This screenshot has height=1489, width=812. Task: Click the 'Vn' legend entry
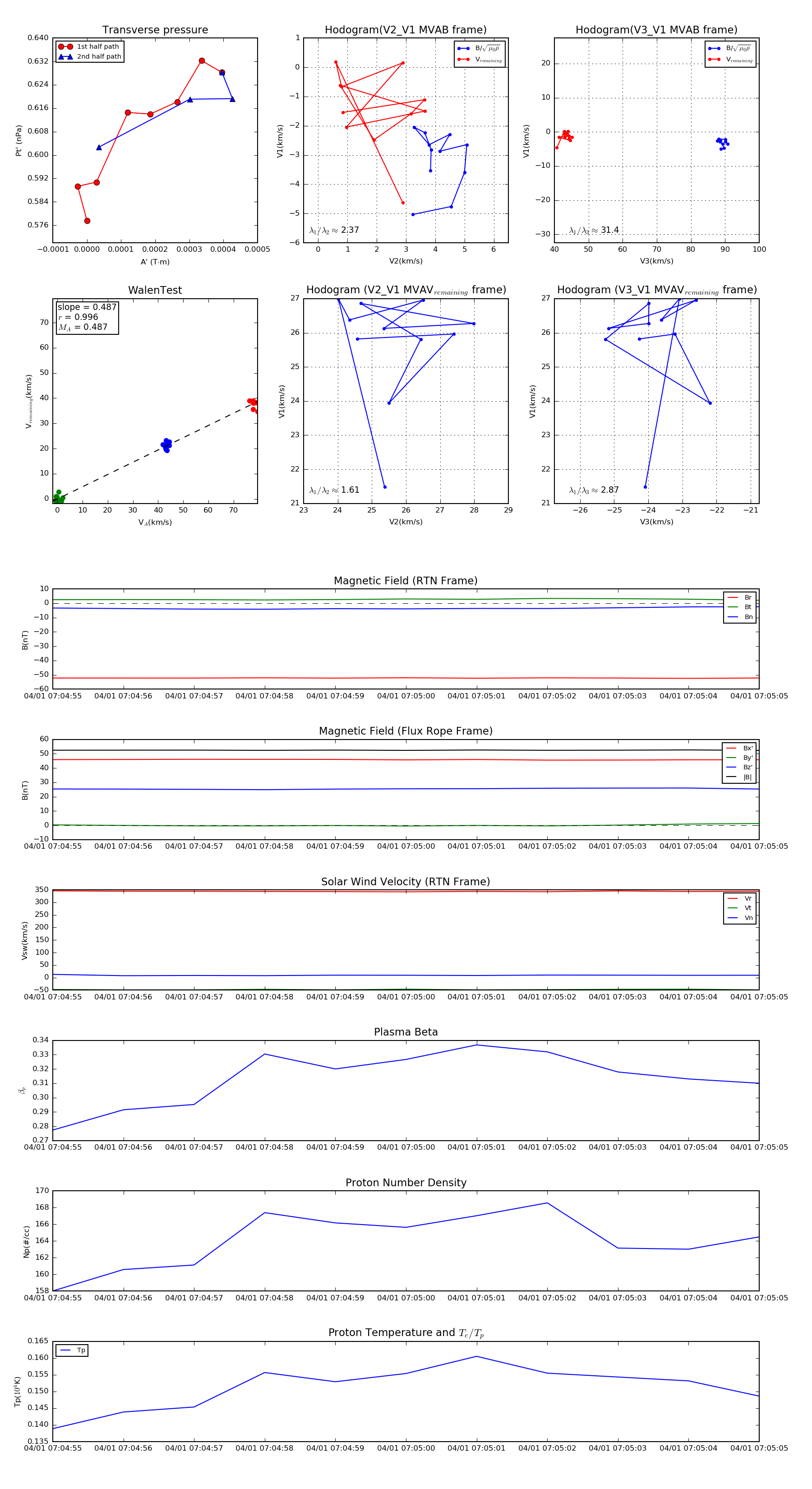tap(740, 918)
